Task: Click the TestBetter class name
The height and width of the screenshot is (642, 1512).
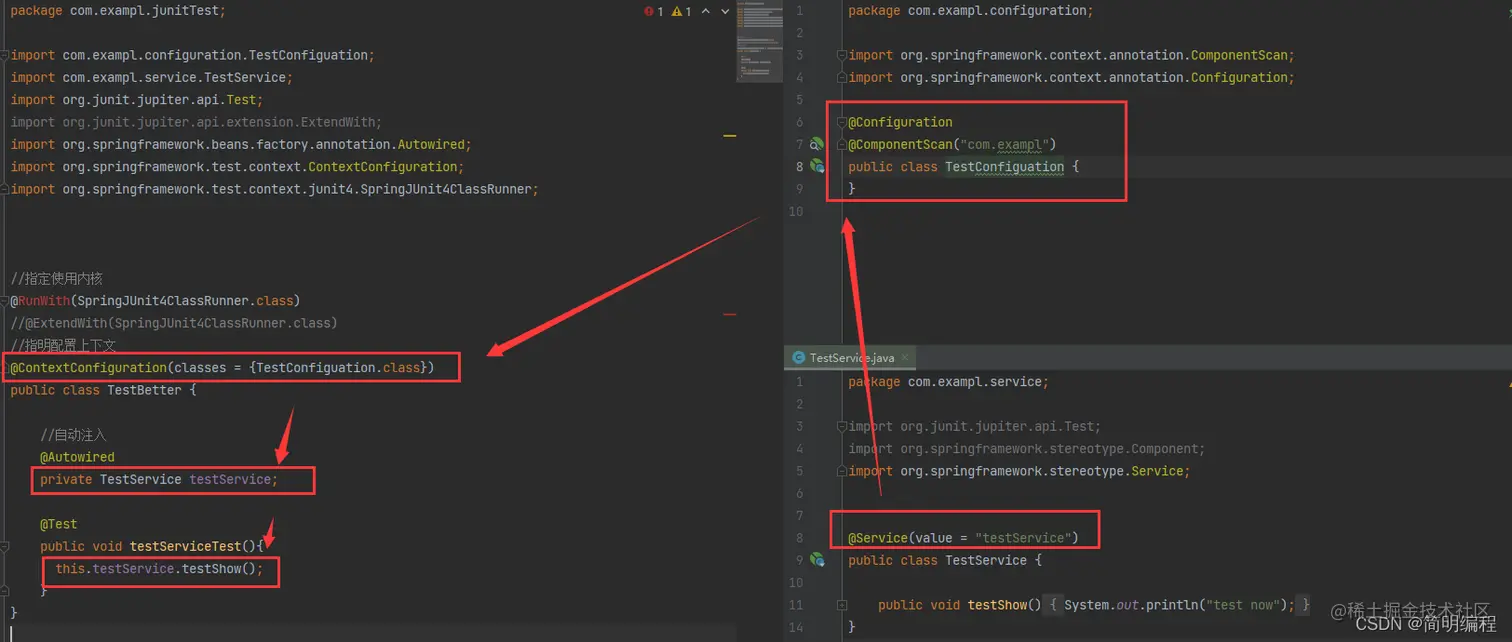Action: (144, 390)
